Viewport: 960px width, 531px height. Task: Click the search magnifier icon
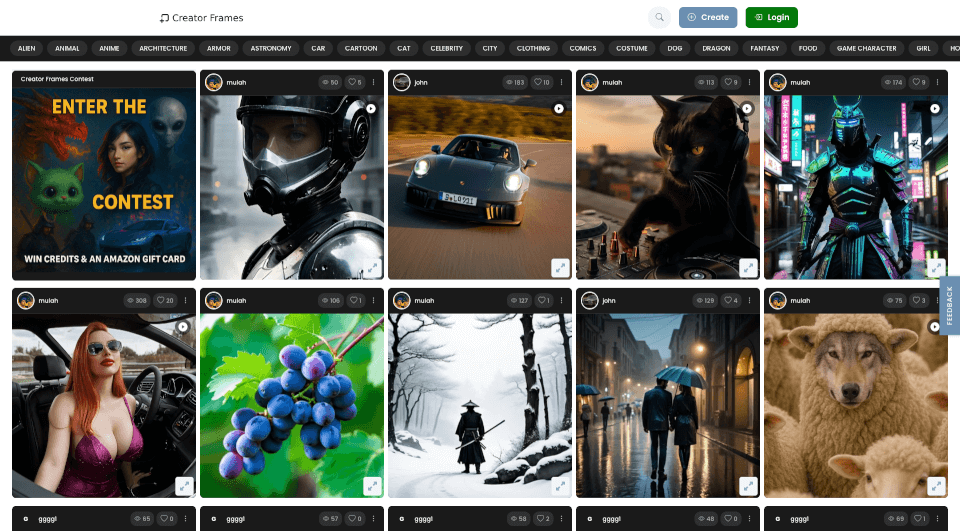(659, 17)
